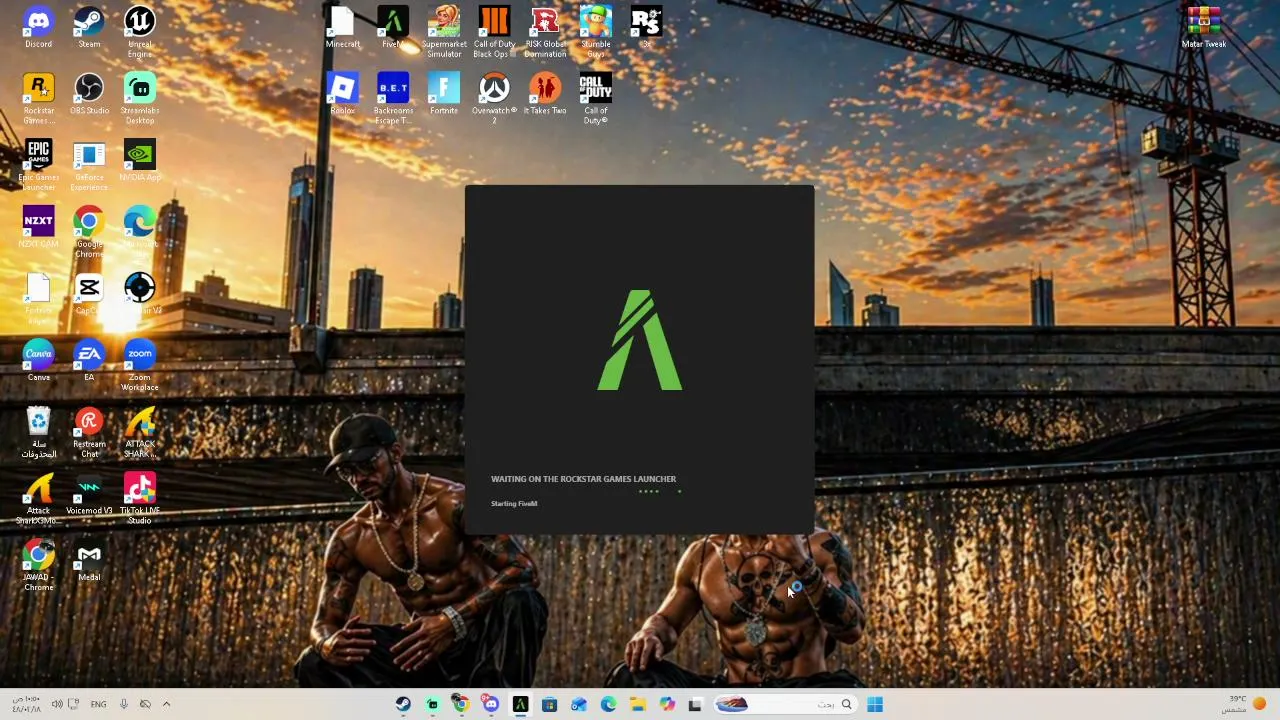Switch to Steam in the taskbar
Viewport: 1280px width, 720px height.
(403, 704)
